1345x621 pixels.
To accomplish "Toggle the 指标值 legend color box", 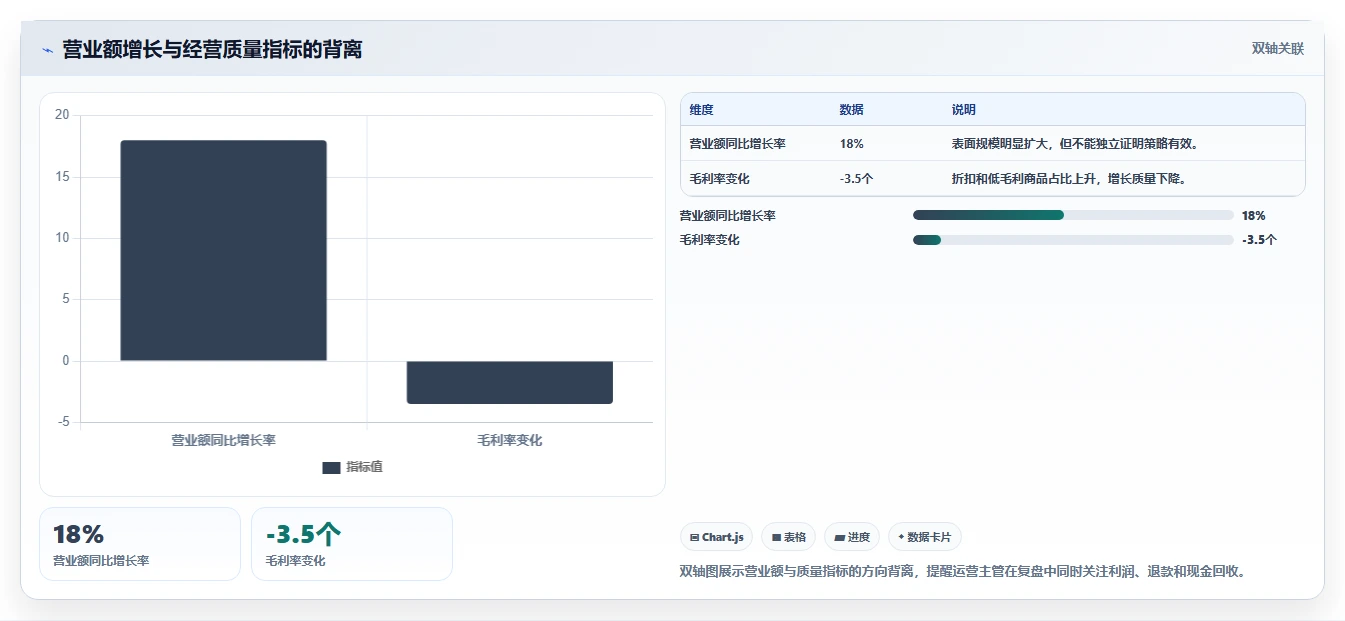I will [x=332, y=468].
